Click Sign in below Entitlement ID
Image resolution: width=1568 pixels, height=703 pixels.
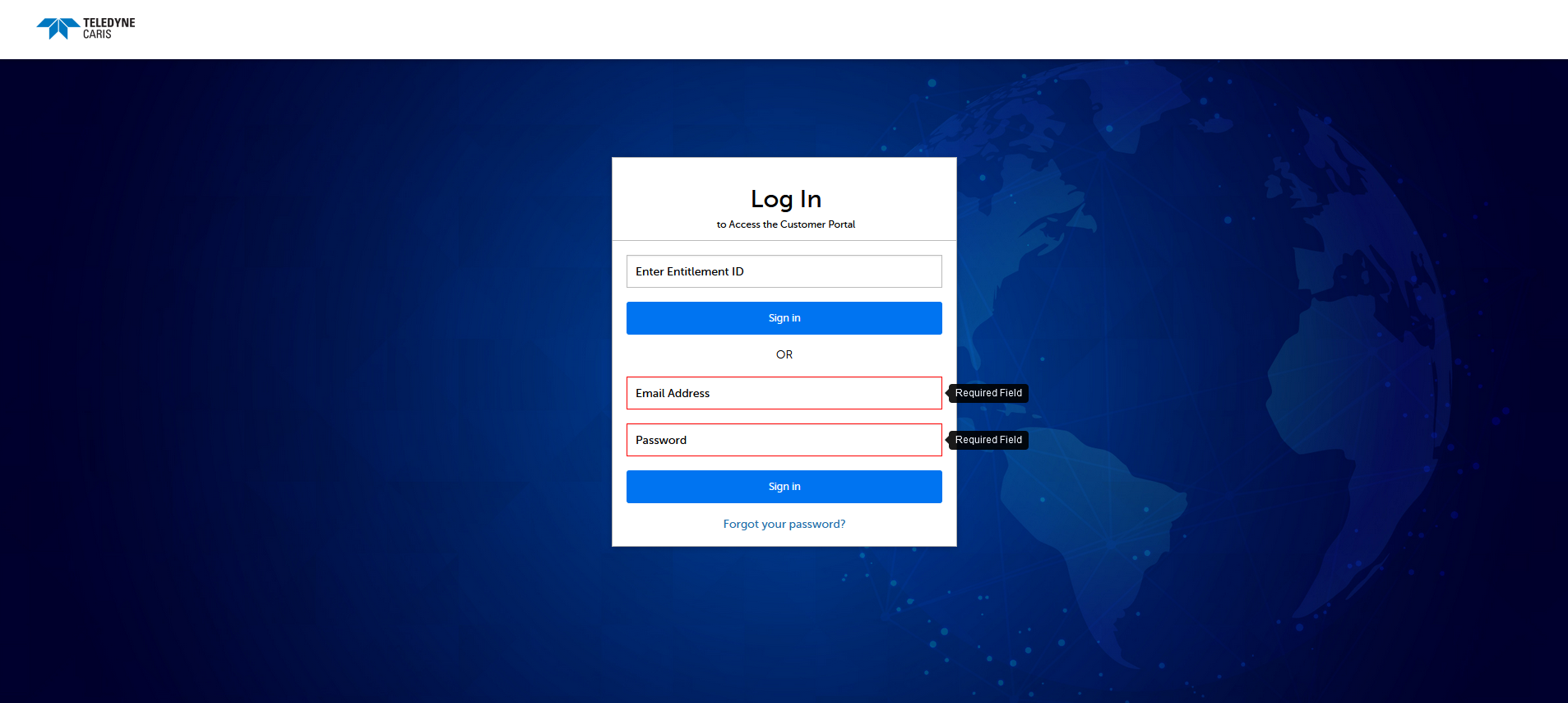coord(784,318)
